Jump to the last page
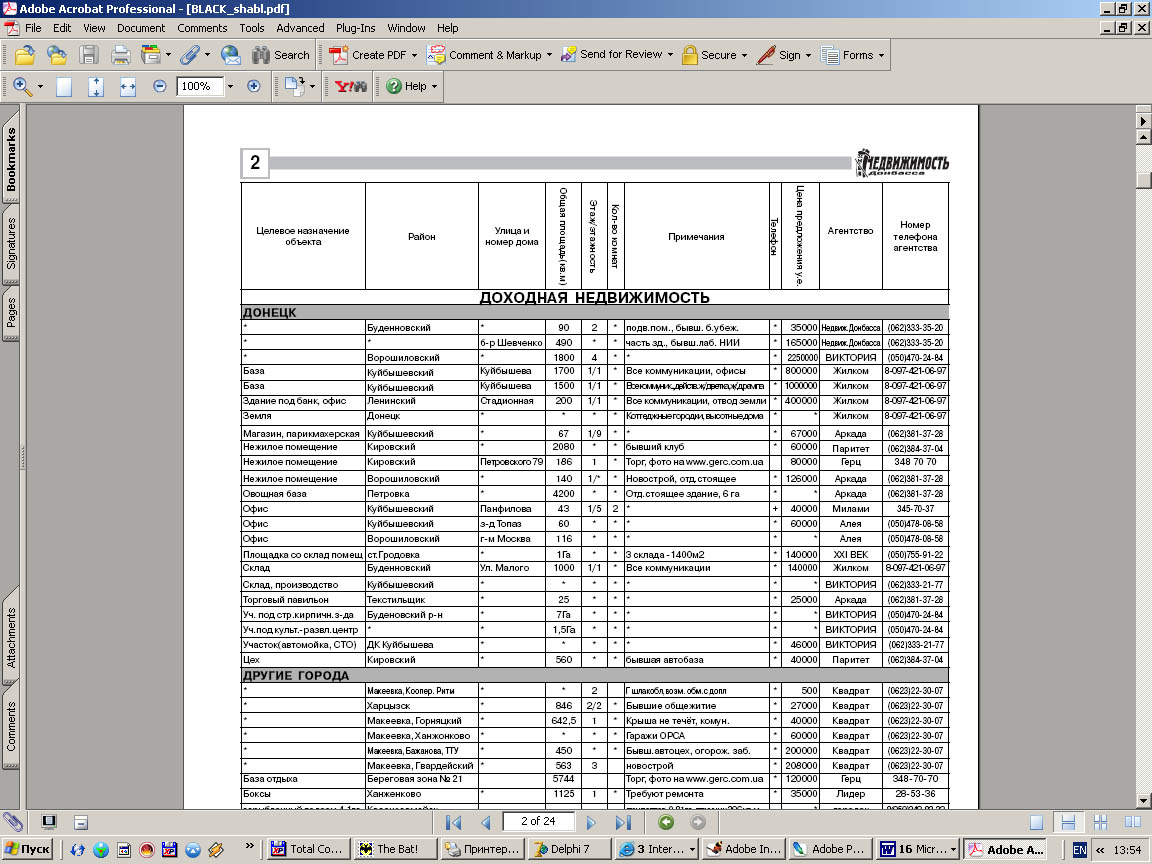 (x=623, y=823)
